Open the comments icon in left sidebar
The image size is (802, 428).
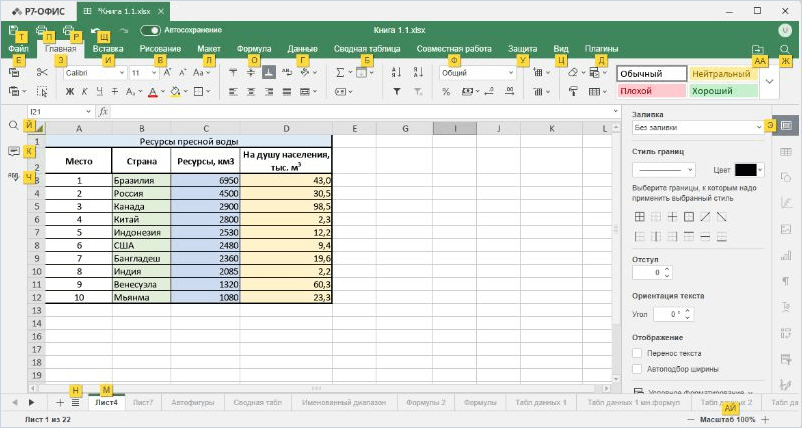(x=14, y=151)
